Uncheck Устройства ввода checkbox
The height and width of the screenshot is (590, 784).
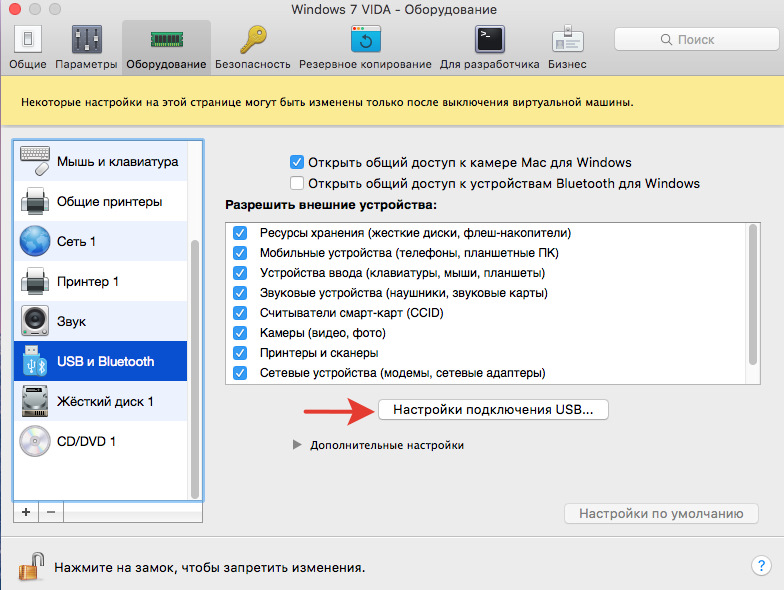click(x=240, y=273)
